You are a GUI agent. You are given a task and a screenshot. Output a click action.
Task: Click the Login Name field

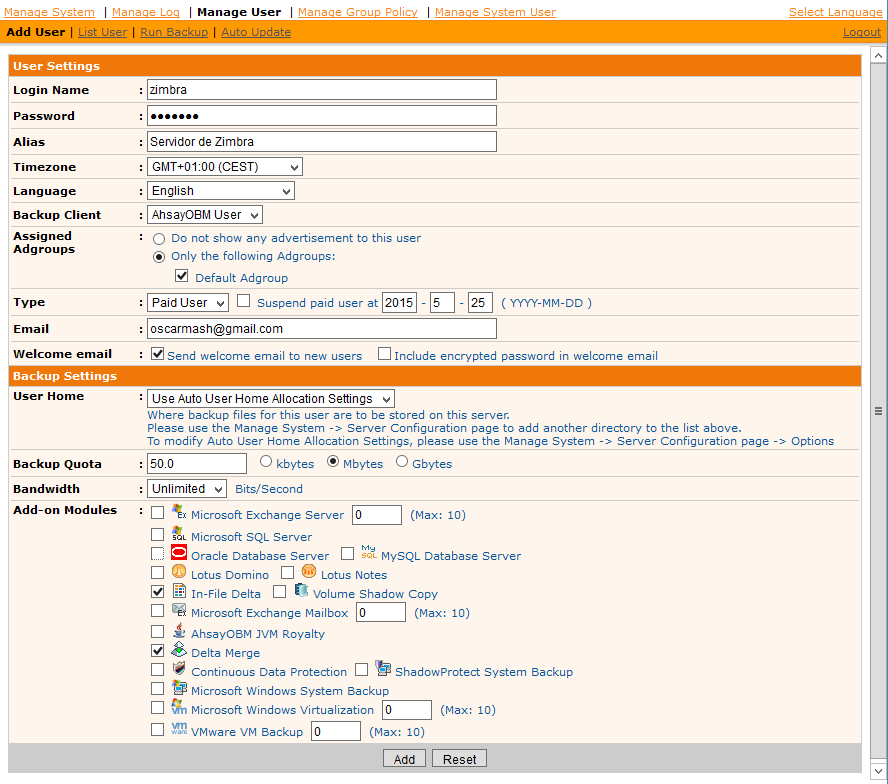(x=322, y=90)
